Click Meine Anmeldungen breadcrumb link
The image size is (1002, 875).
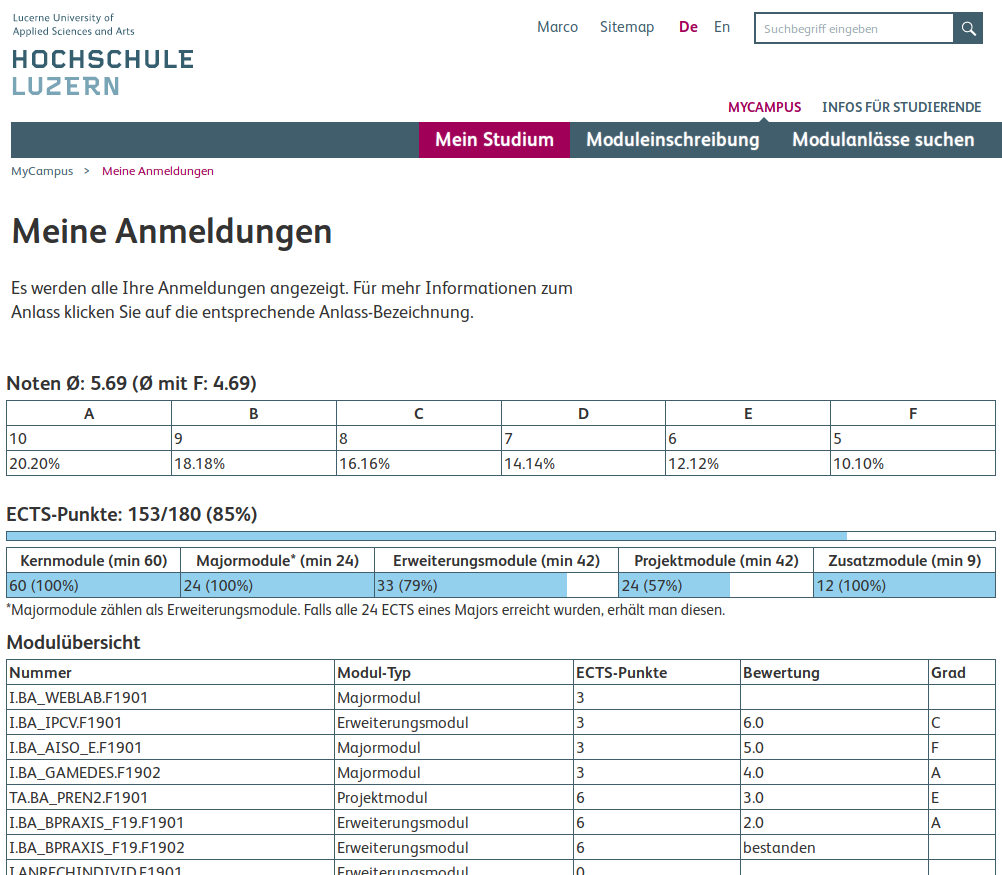[x=158, y=171]
